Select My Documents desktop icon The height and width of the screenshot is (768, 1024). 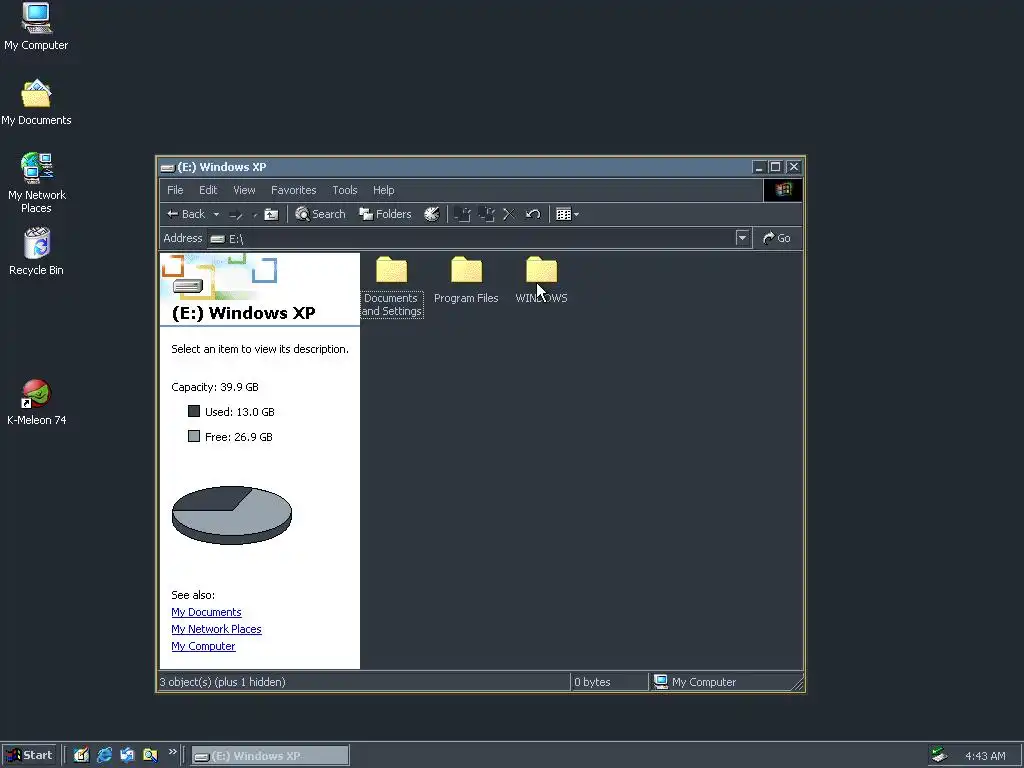click(36, 103)
